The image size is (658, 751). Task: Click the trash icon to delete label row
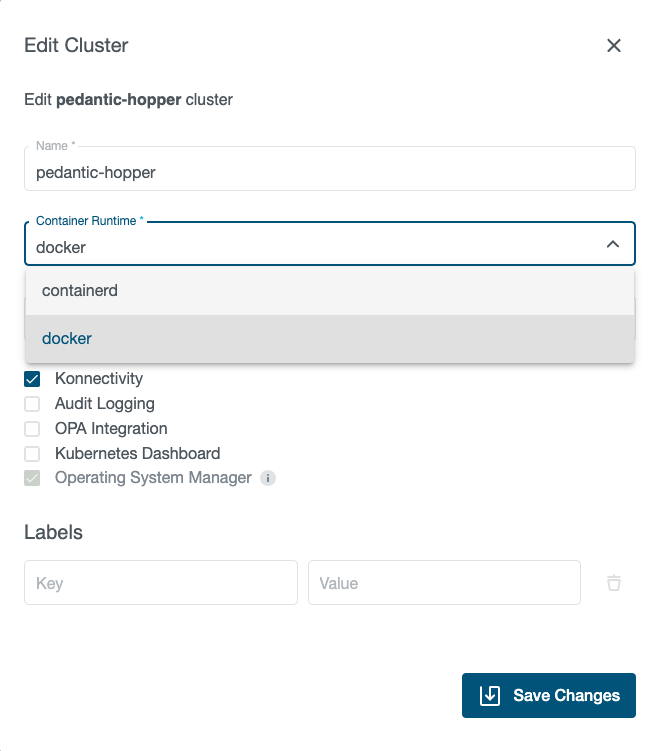point(614,583)
